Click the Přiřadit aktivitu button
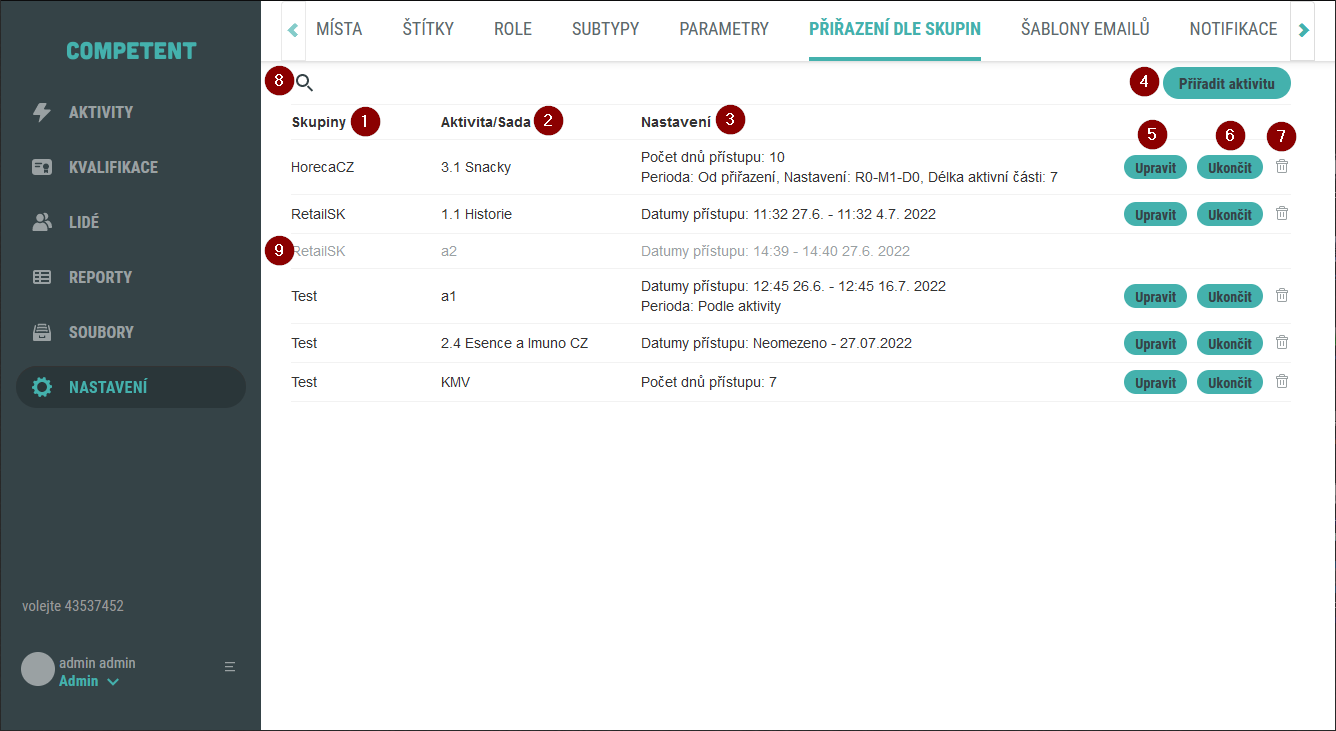 (1227, 83)
